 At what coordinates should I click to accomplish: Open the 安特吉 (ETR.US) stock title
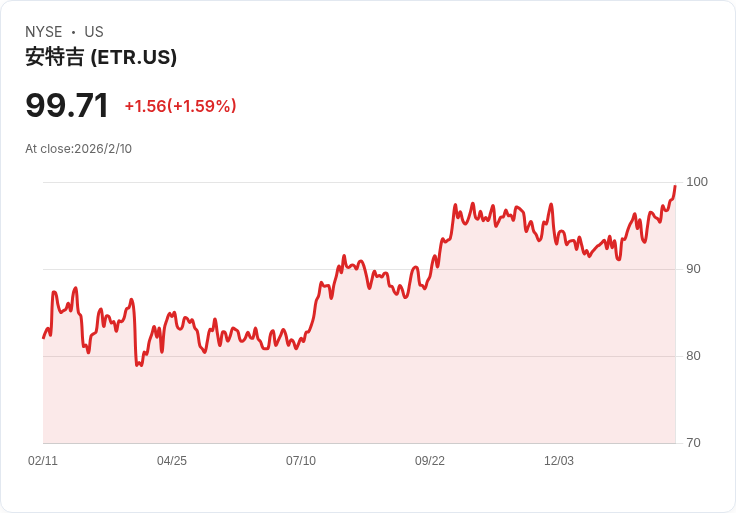(x=101, y=57)
